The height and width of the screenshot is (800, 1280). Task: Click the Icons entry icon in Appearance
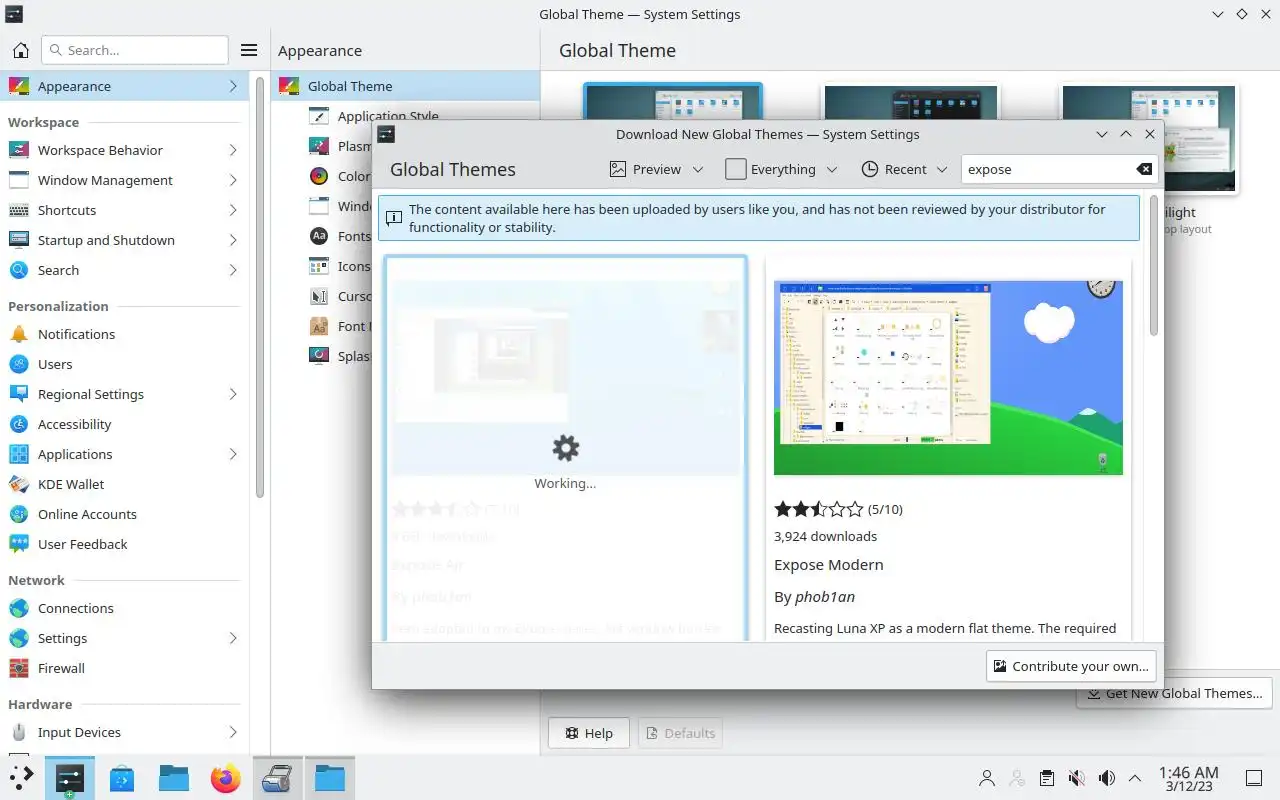coord(319,266)
